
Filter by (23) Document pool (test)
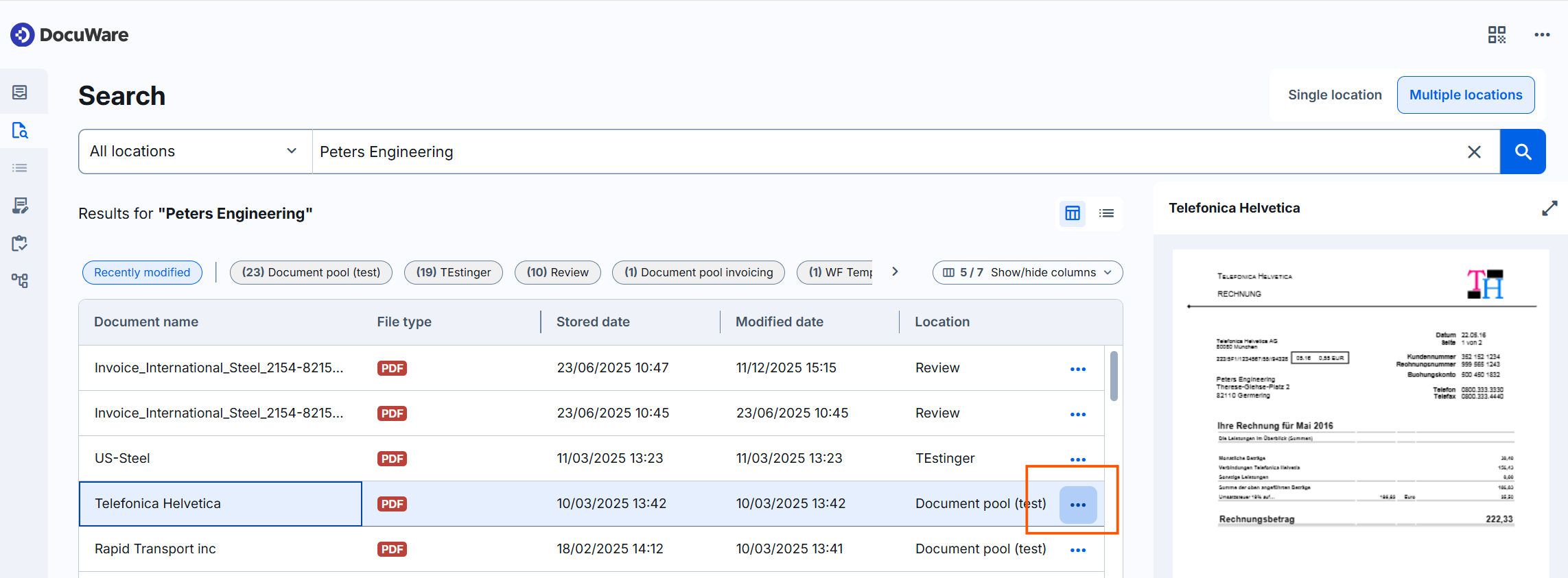311,272
